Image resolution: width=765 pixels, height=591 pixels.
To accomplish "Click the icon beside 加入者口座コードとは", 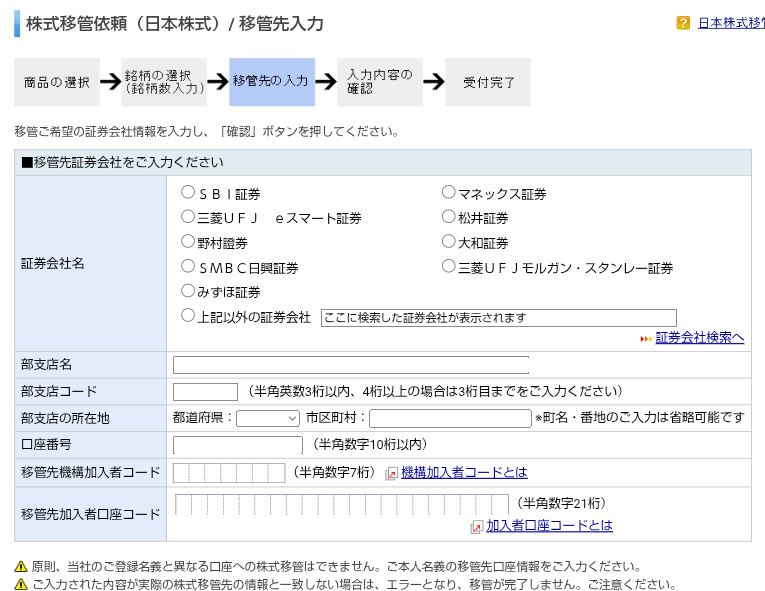I will point(477,526).
